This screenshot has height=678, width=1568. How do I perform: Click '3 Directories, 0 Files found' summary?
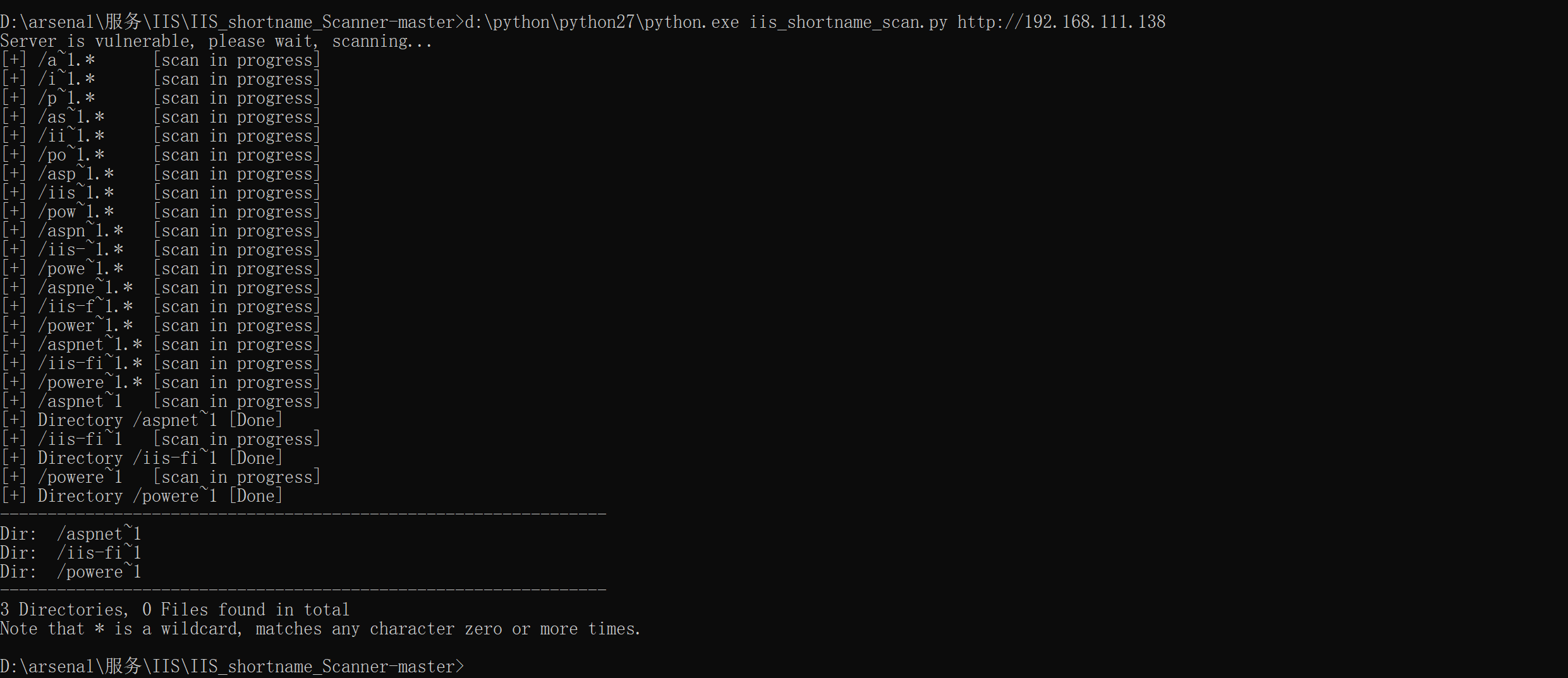(x=174, y=610)
